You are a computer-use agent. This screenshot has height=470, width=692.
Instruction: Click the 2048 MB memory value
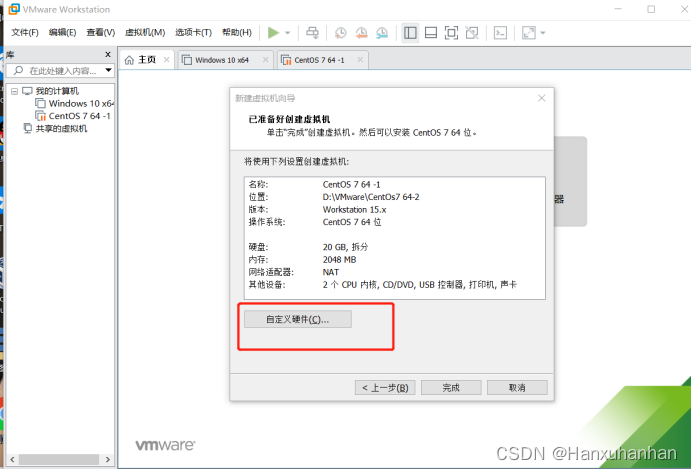(339, 259)
